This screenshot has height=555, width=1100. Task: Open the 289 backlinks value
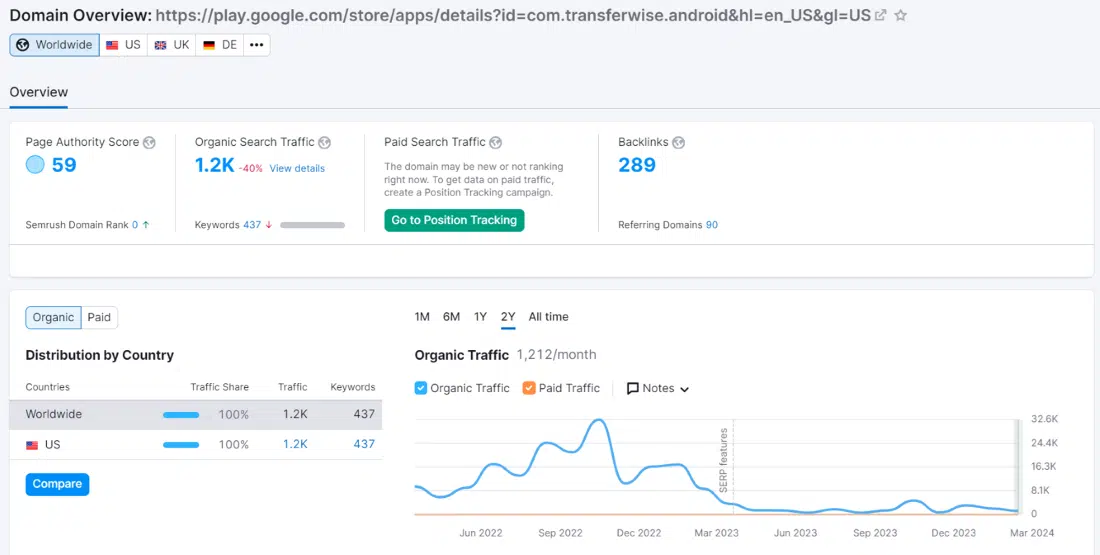[x=637, y=166]
